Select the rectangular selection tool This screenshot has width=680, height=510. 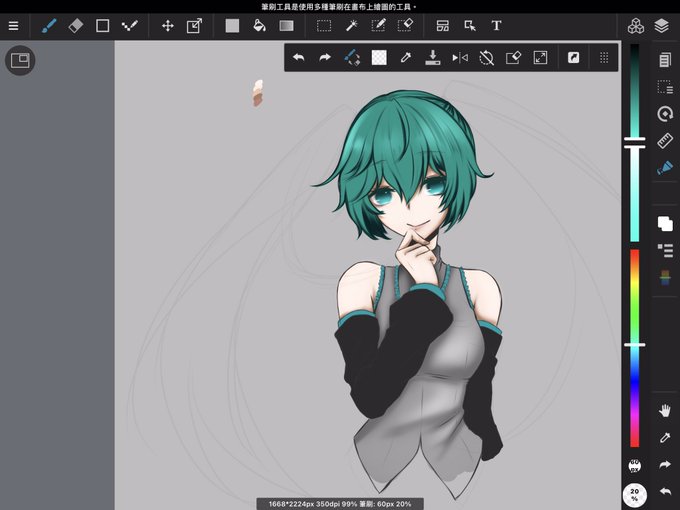pos(324,26)
